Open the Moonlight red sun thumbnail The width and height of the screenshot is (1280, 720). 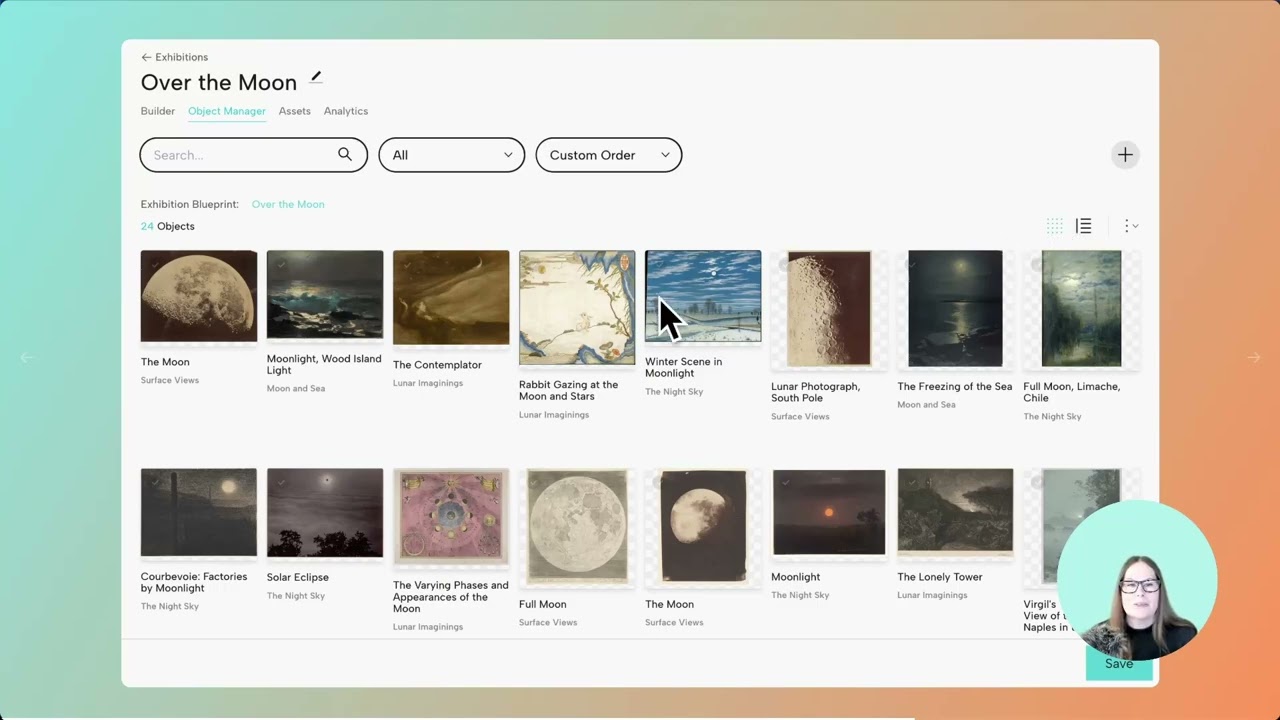pyautogui.click(x=829, y=512)
